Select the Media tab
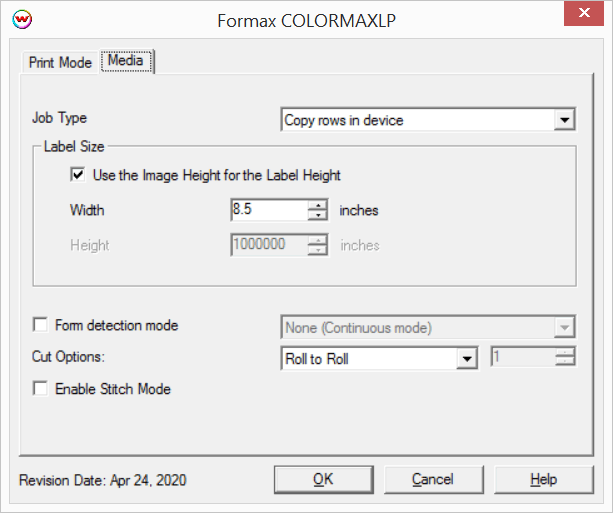The image size is (613, 513). (x=125, y=61)
